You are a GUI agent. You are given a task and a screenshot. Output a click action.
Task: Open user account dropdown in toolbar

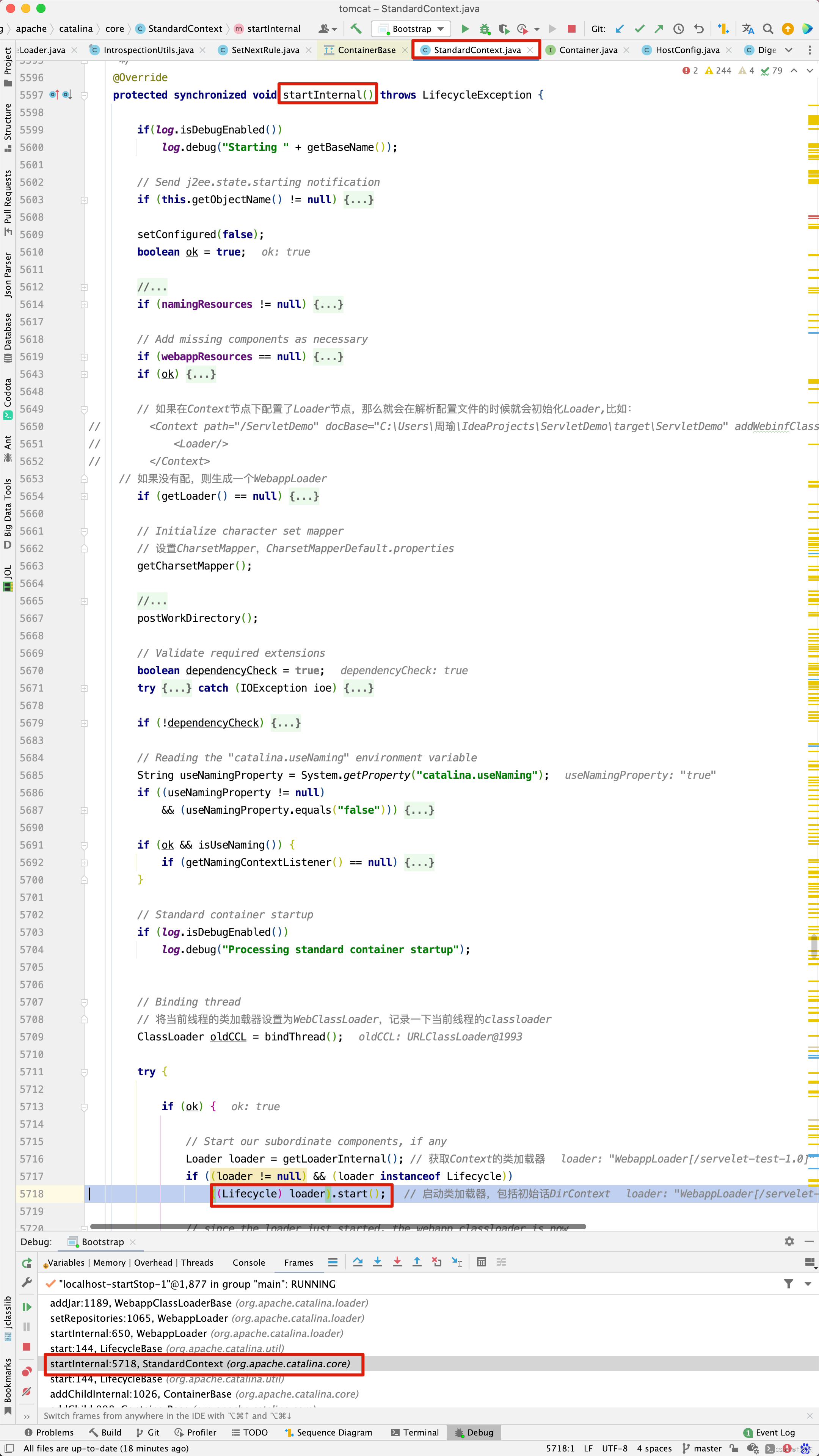pos(328,28)
